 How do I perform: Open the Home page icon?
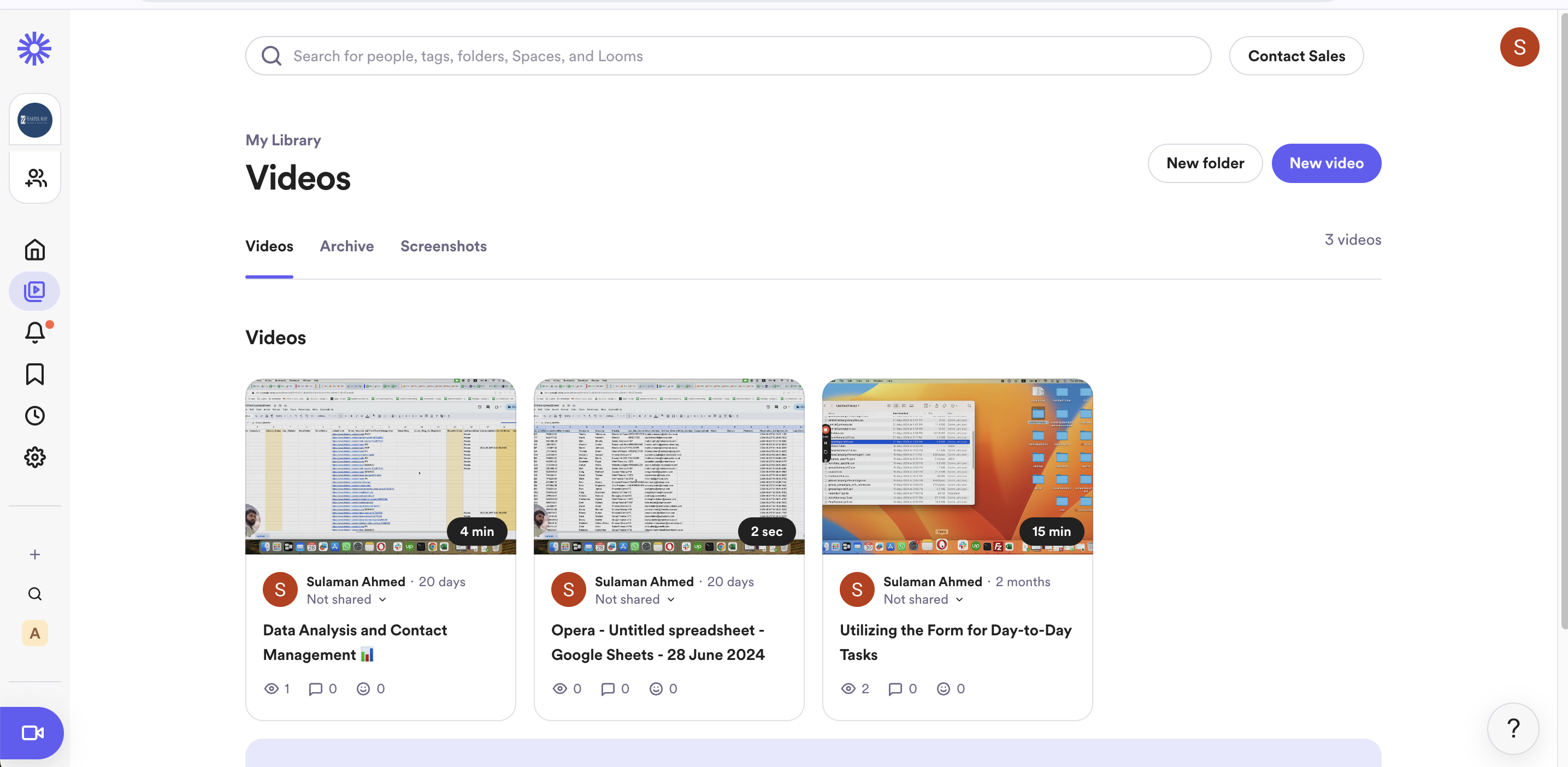(35, 250)
